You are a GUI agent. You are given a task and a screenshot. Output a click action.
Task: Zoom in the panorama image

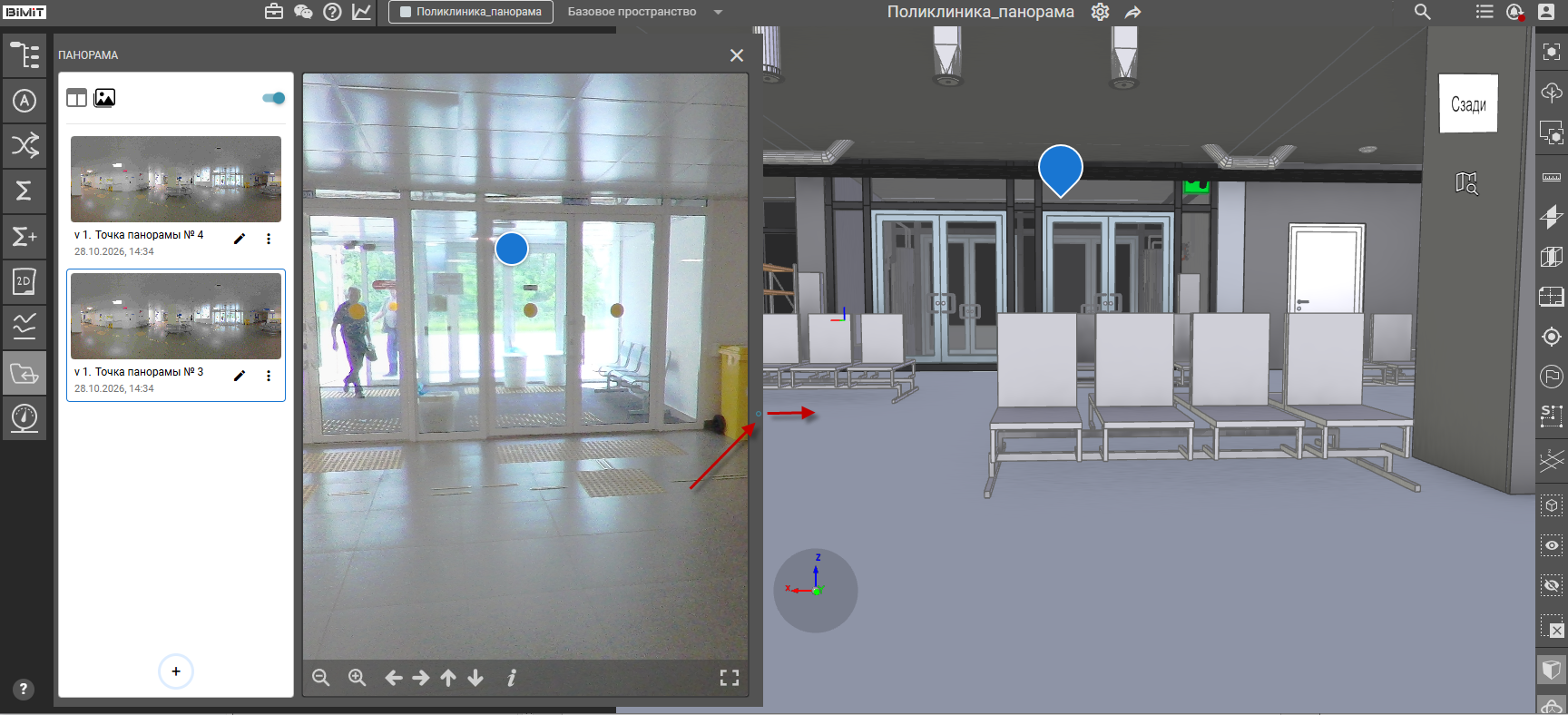(358, 678)
